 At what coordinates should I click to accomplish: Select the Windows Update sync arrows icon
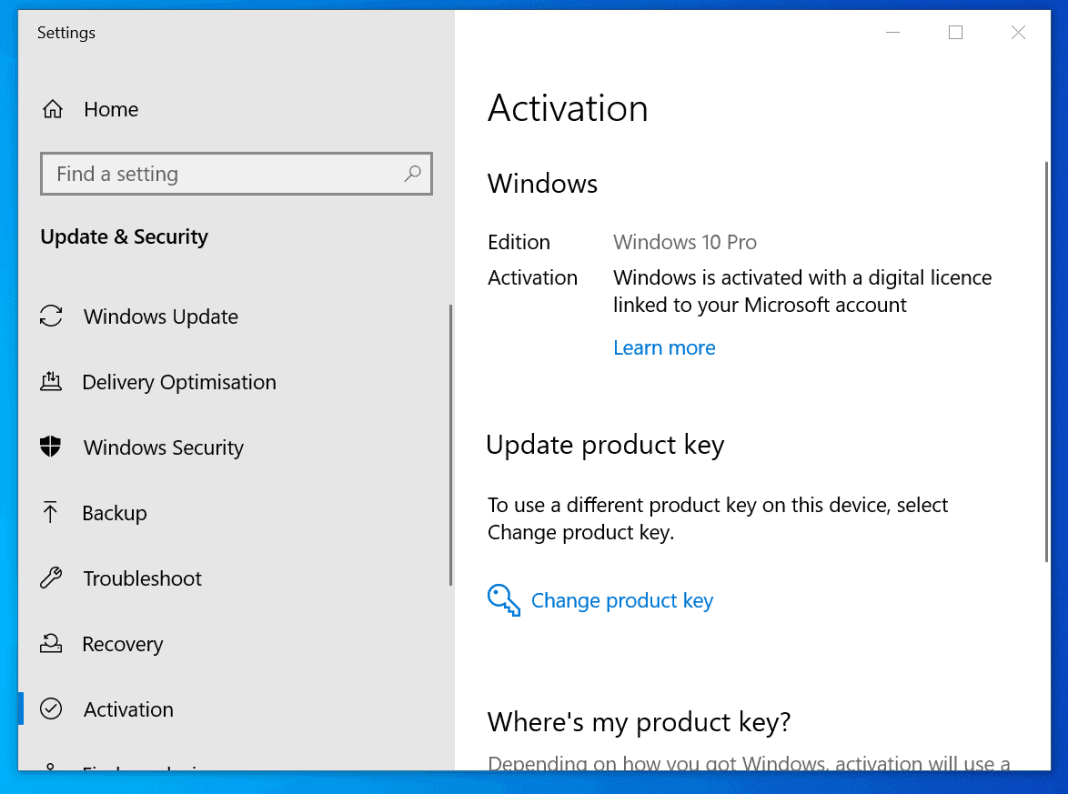[x=51, y=316]
